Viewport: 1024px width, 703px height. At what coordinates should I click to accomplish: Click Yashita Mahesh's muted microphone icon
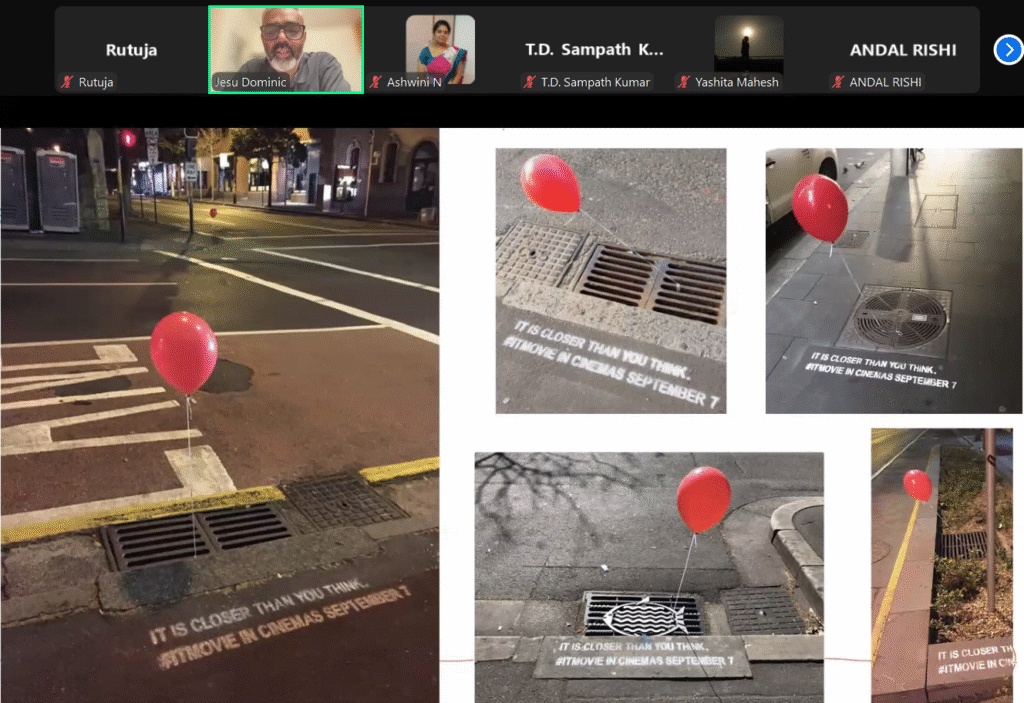point(684,82)
